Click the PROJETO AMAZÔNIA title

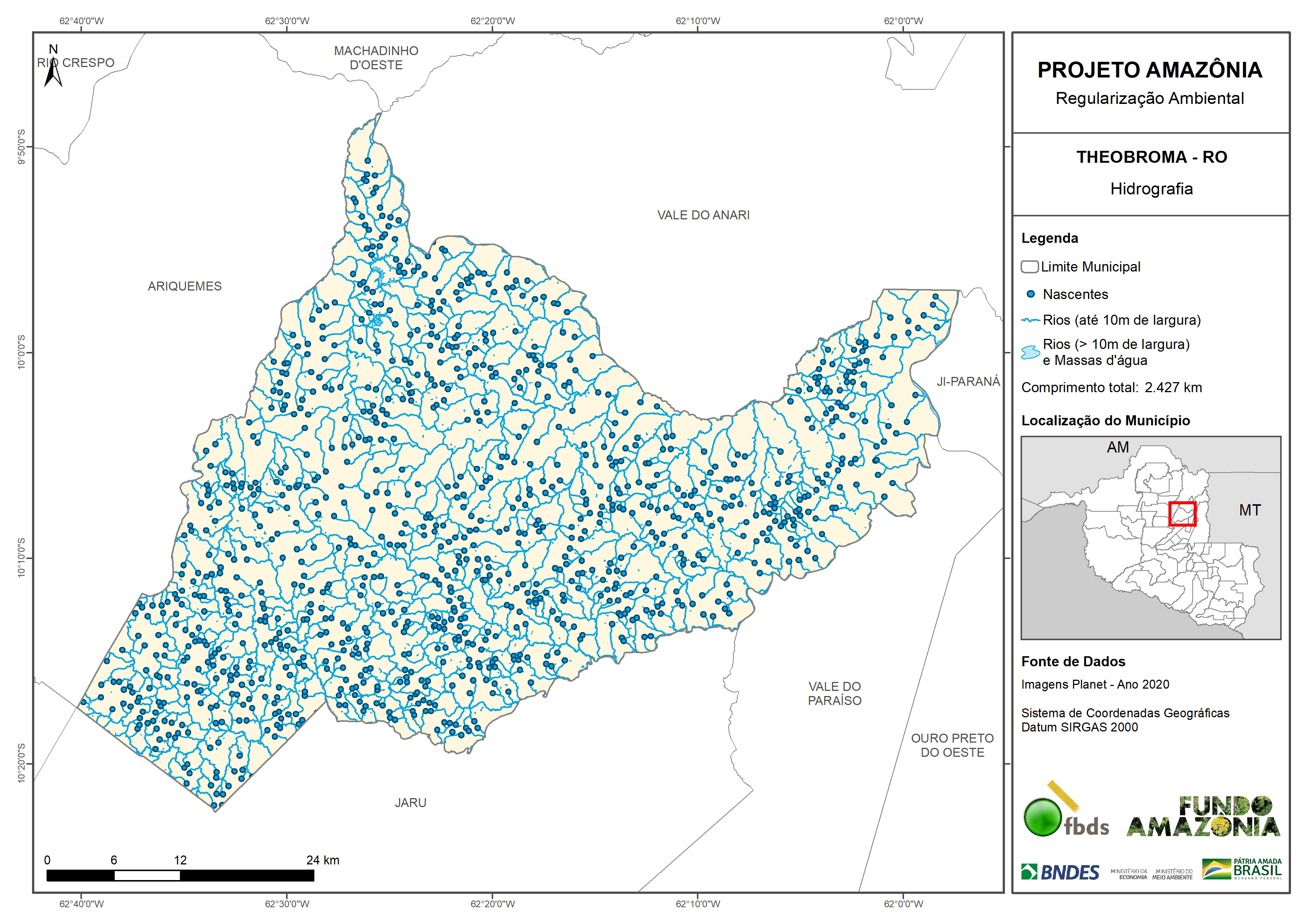tap(1150, 70)
